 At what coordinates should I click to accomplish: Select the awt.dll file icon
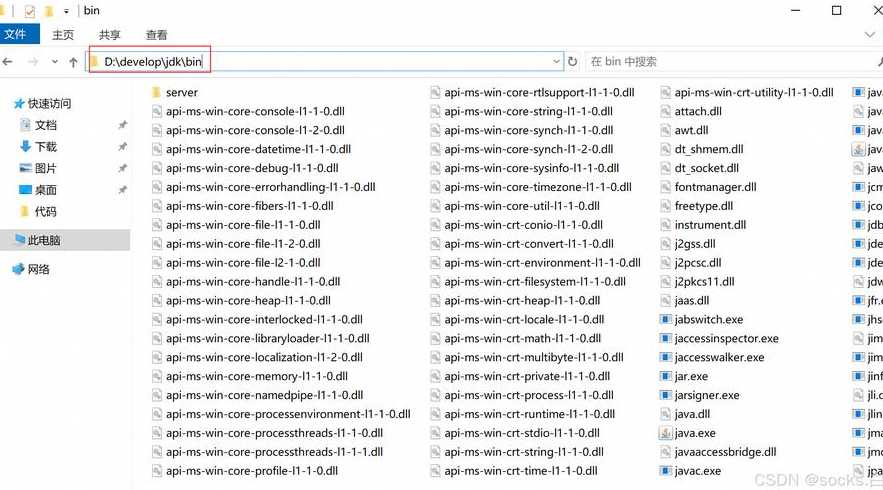coord(666,130)
